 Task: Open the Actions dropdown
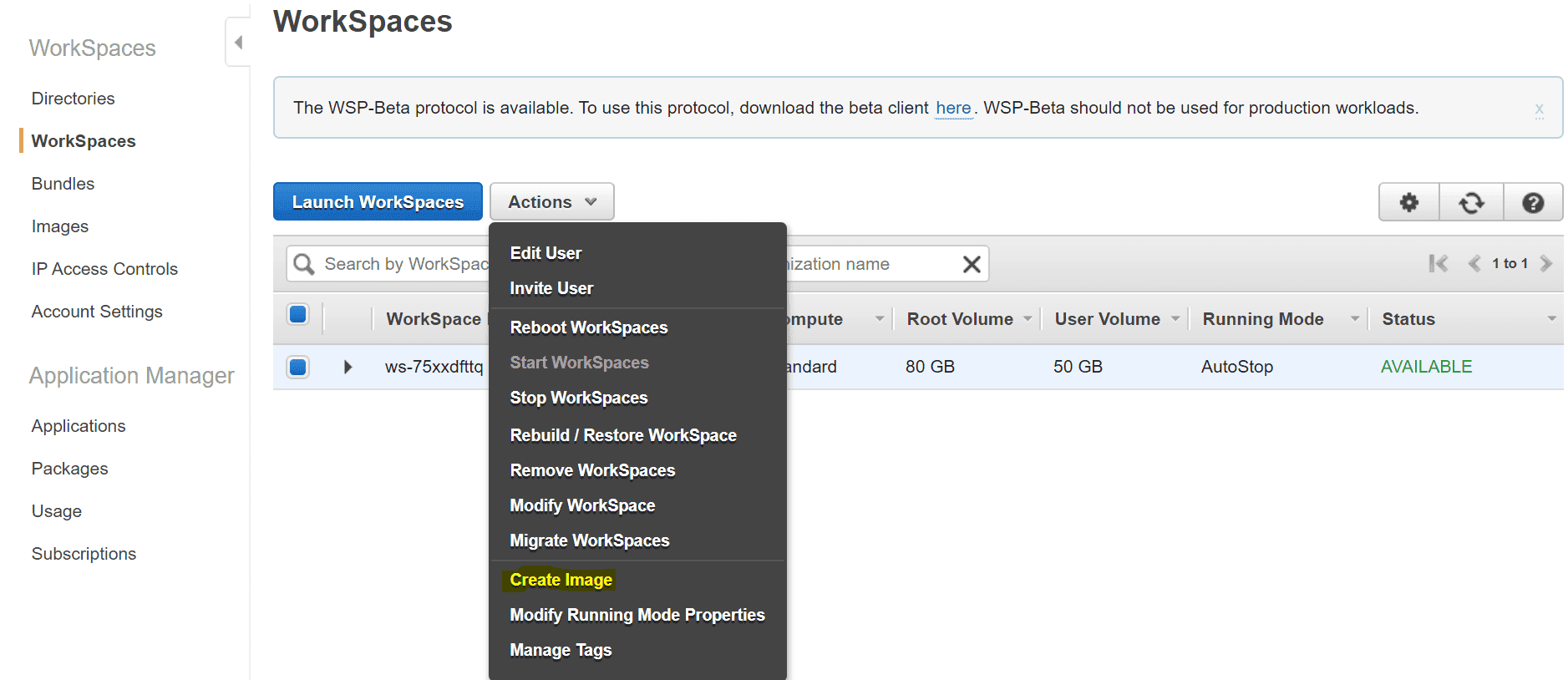tap(551, 202)
